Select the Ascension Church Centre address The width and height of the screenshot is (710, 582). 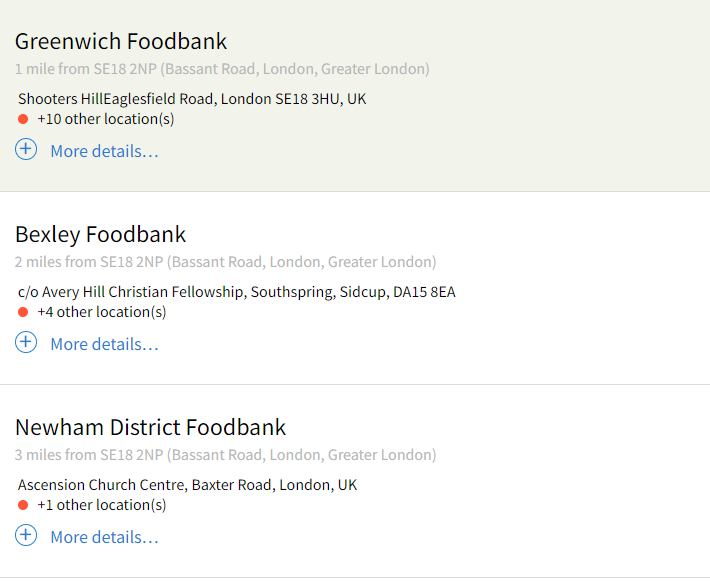187,485
